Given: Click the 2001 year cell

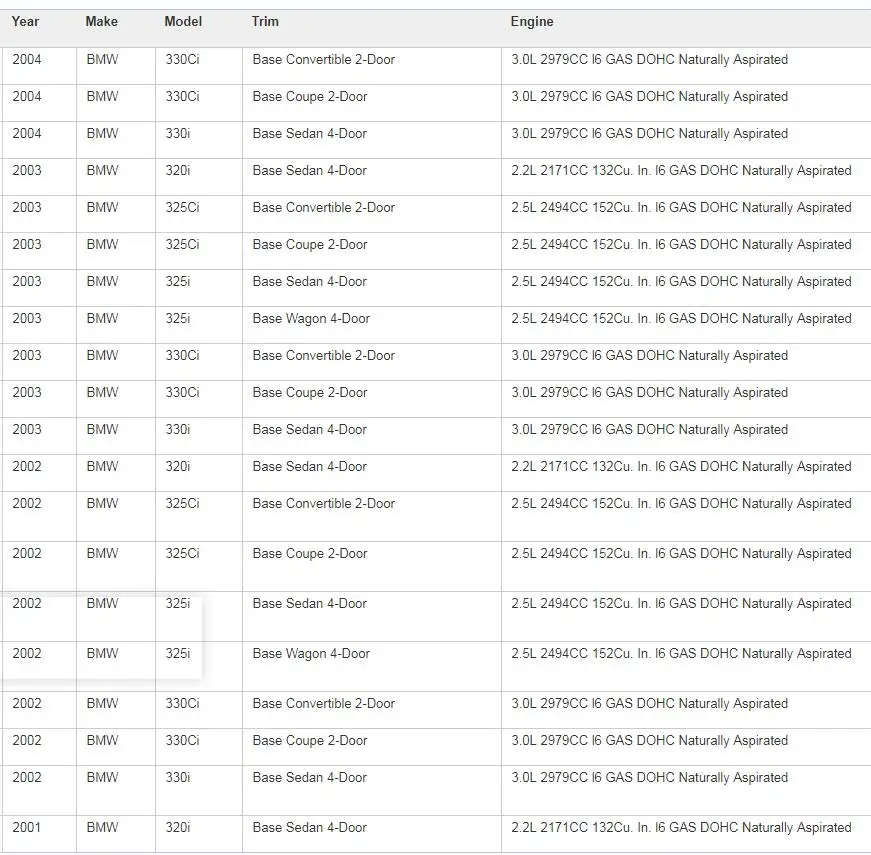Looking at the screenshot, I should (x=38, y=834).
